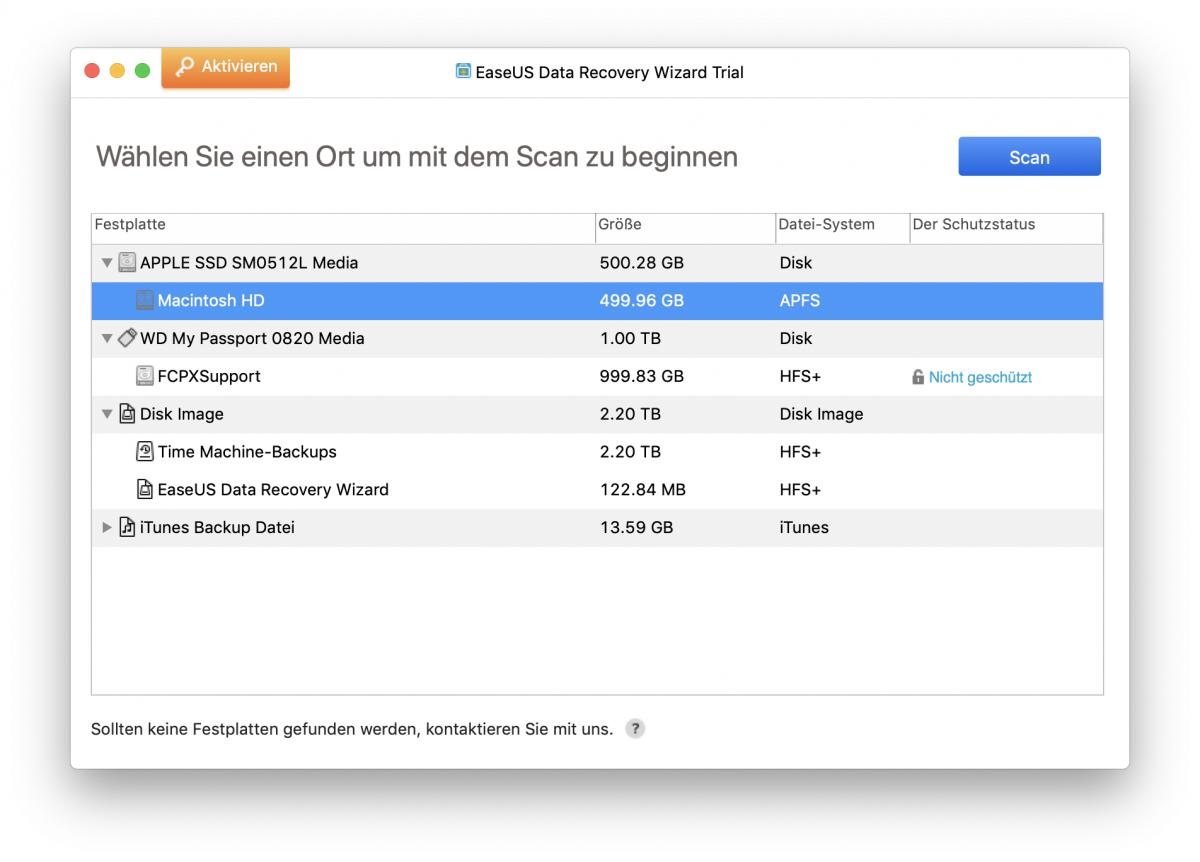Image resolution: width=1200 pixels, height=862 pixels.
Task: Click the Scan button
Action: click(1029, 157)
